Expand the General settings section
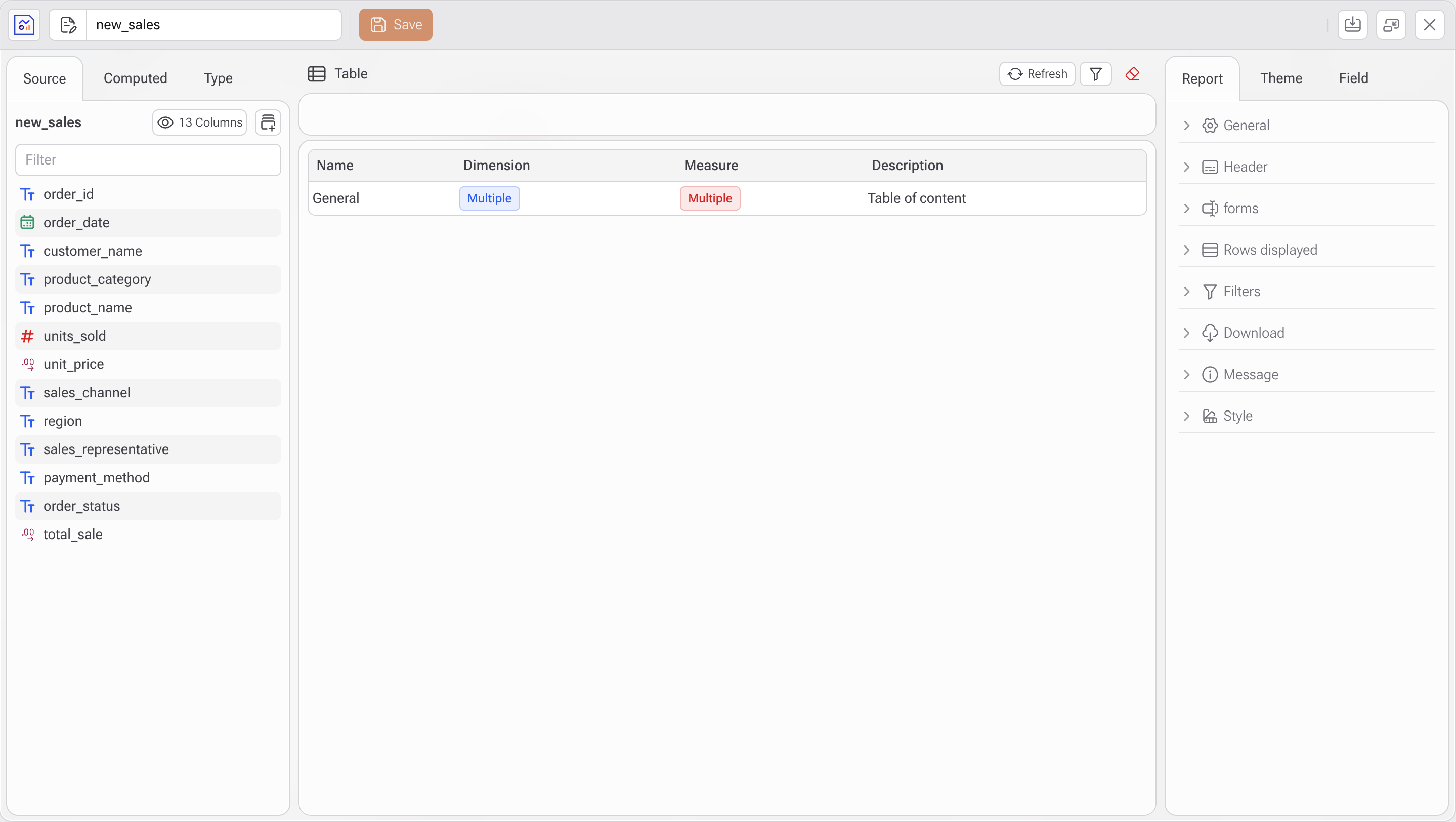 1246,126
